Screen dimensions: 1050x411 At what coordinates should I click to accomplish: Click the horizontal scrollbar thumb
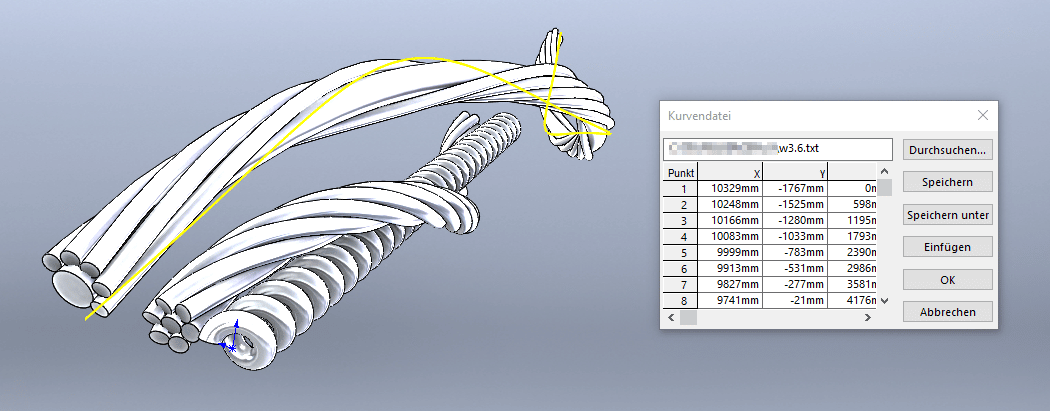(689, 318)
